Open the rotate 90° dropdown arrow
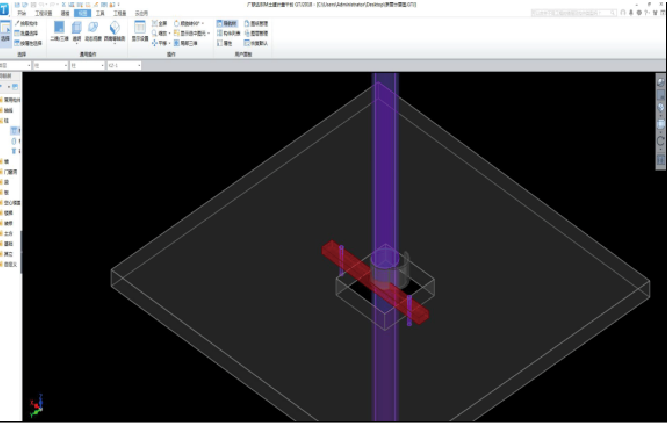 tap(203, 23)
